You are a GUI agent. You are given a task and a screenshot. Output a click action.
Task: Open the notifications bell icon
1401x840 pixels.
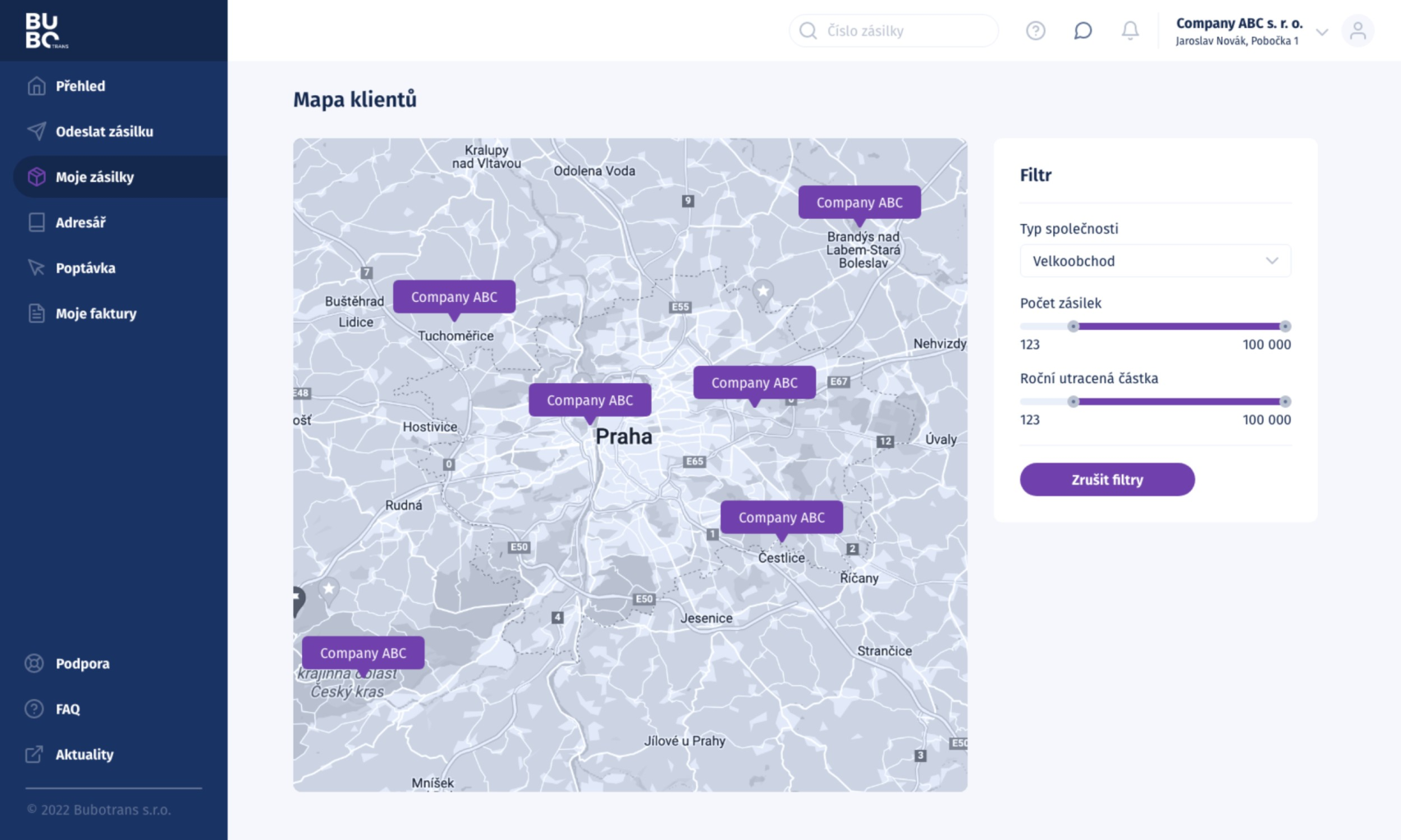point(1130,30)
